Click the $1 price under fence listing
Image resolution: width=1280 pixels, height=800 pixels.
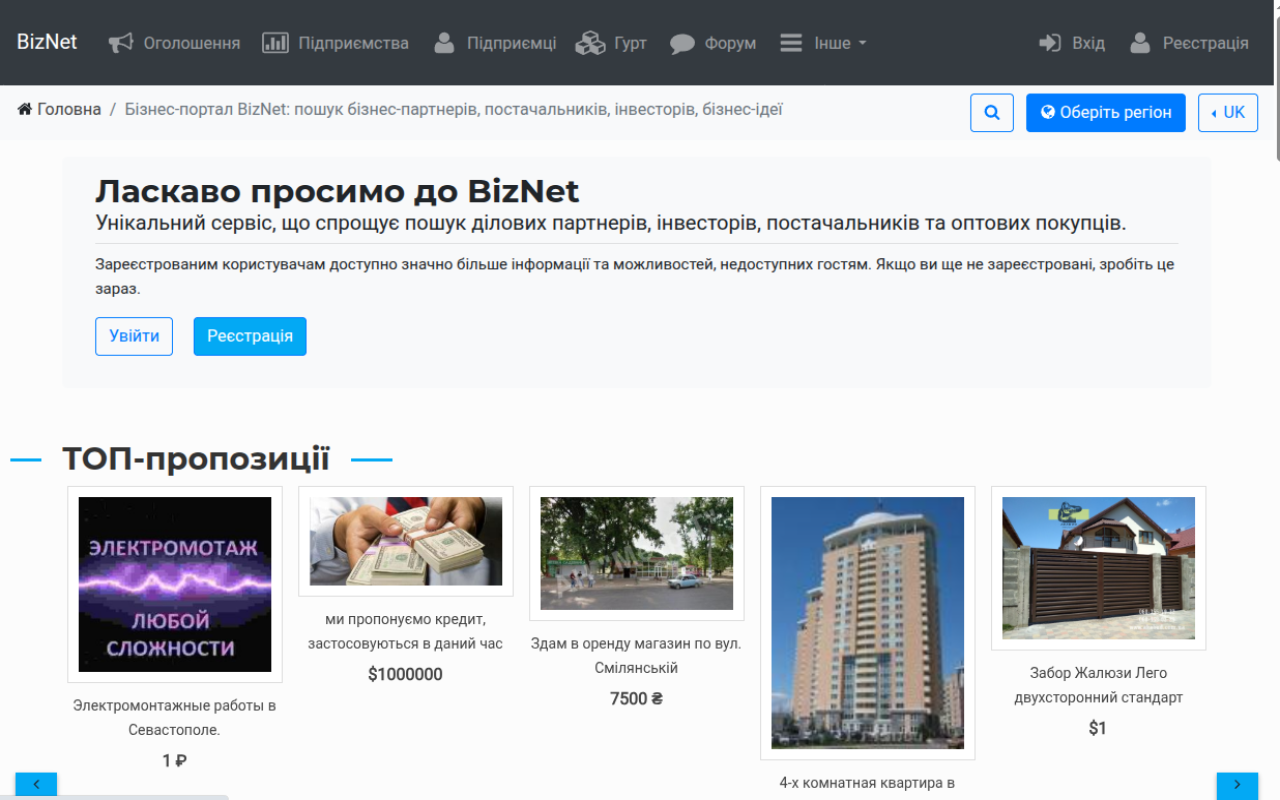point(1099,729)
